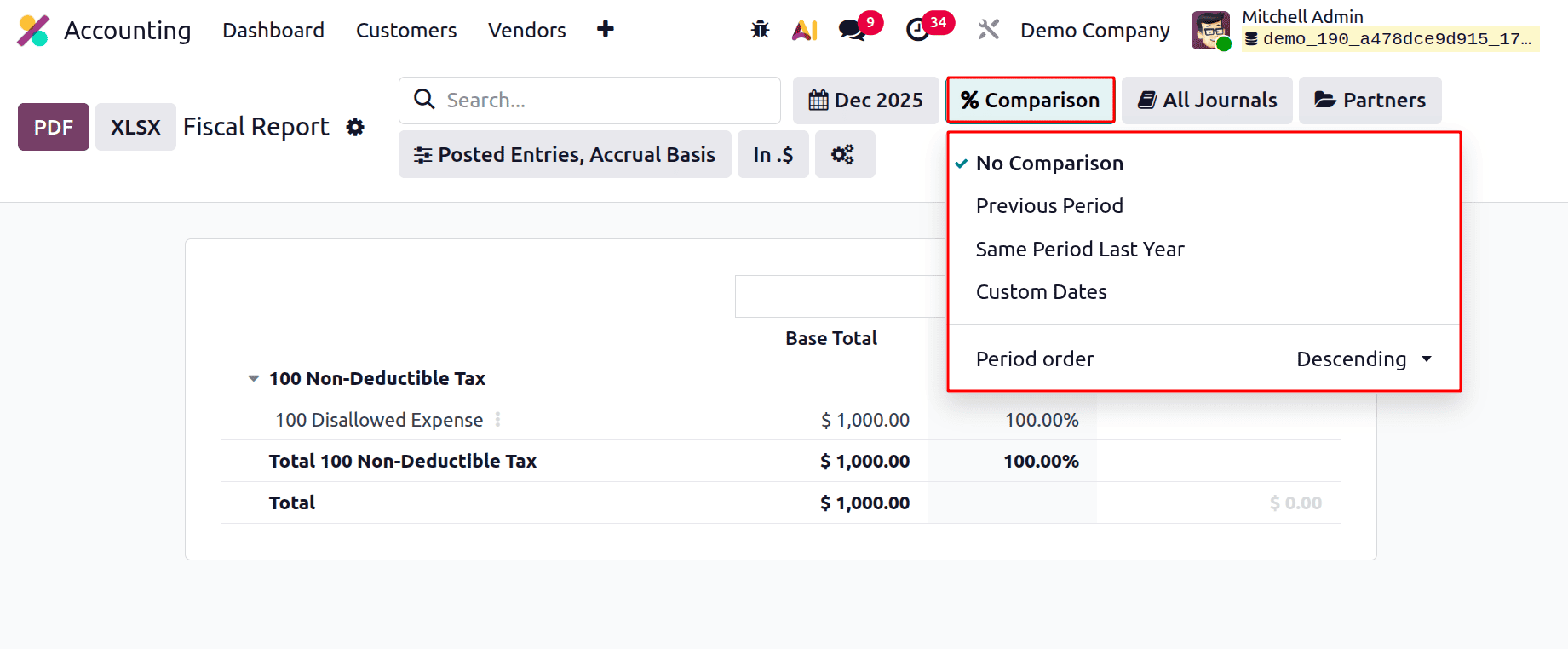Image resolution: width=1568 pixels, height=649 pixels.
Task: Export the report as PDF
Action: (54, 127)
